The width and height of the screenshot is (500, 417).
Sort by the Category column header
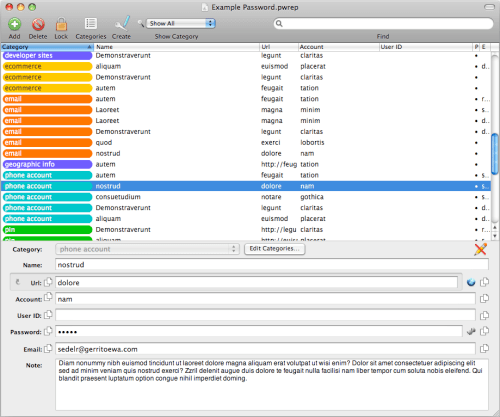pyautogui.click(x=47, y=47)
